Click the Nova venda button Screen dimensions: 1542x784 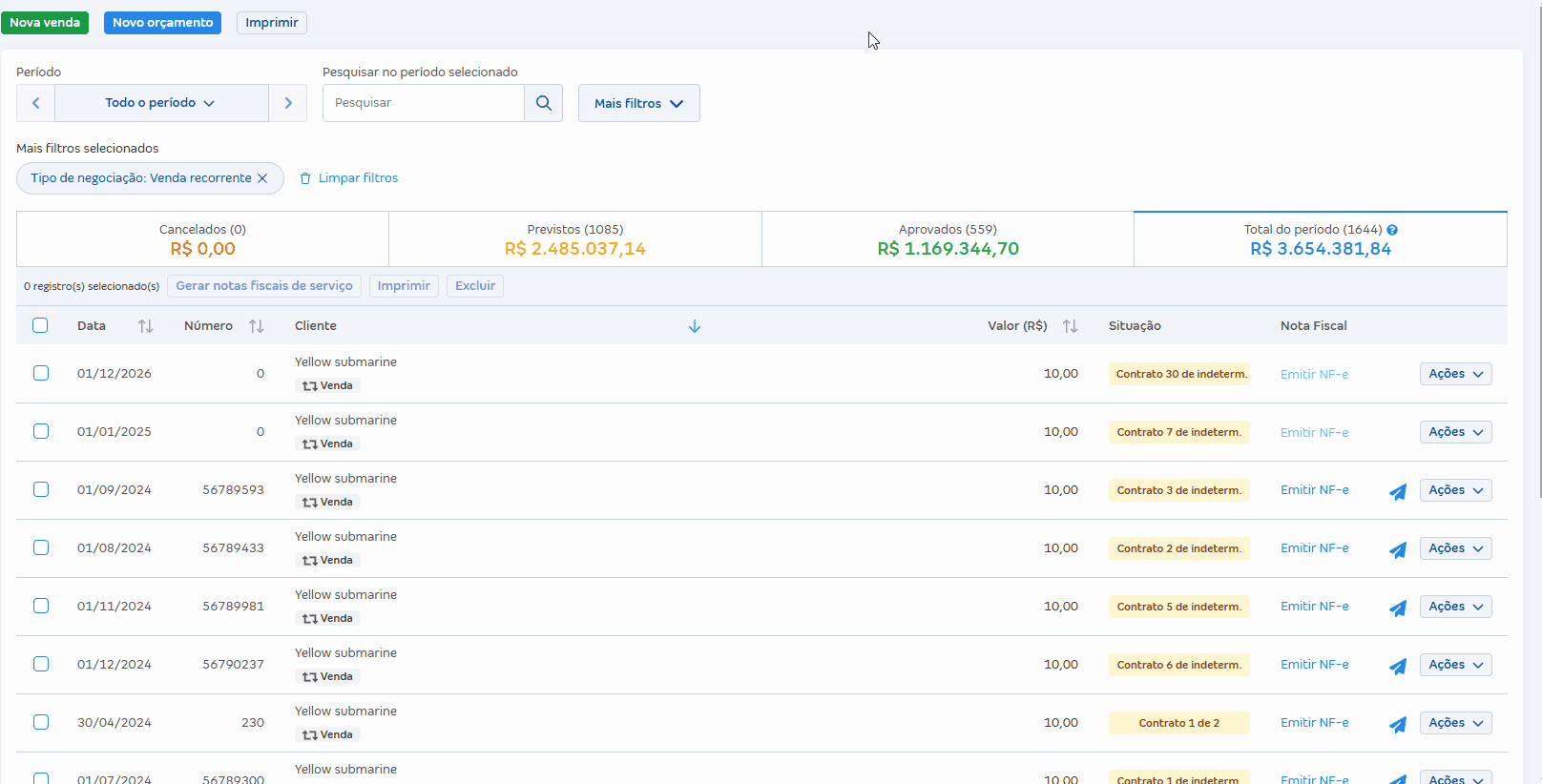coord(45,23)
